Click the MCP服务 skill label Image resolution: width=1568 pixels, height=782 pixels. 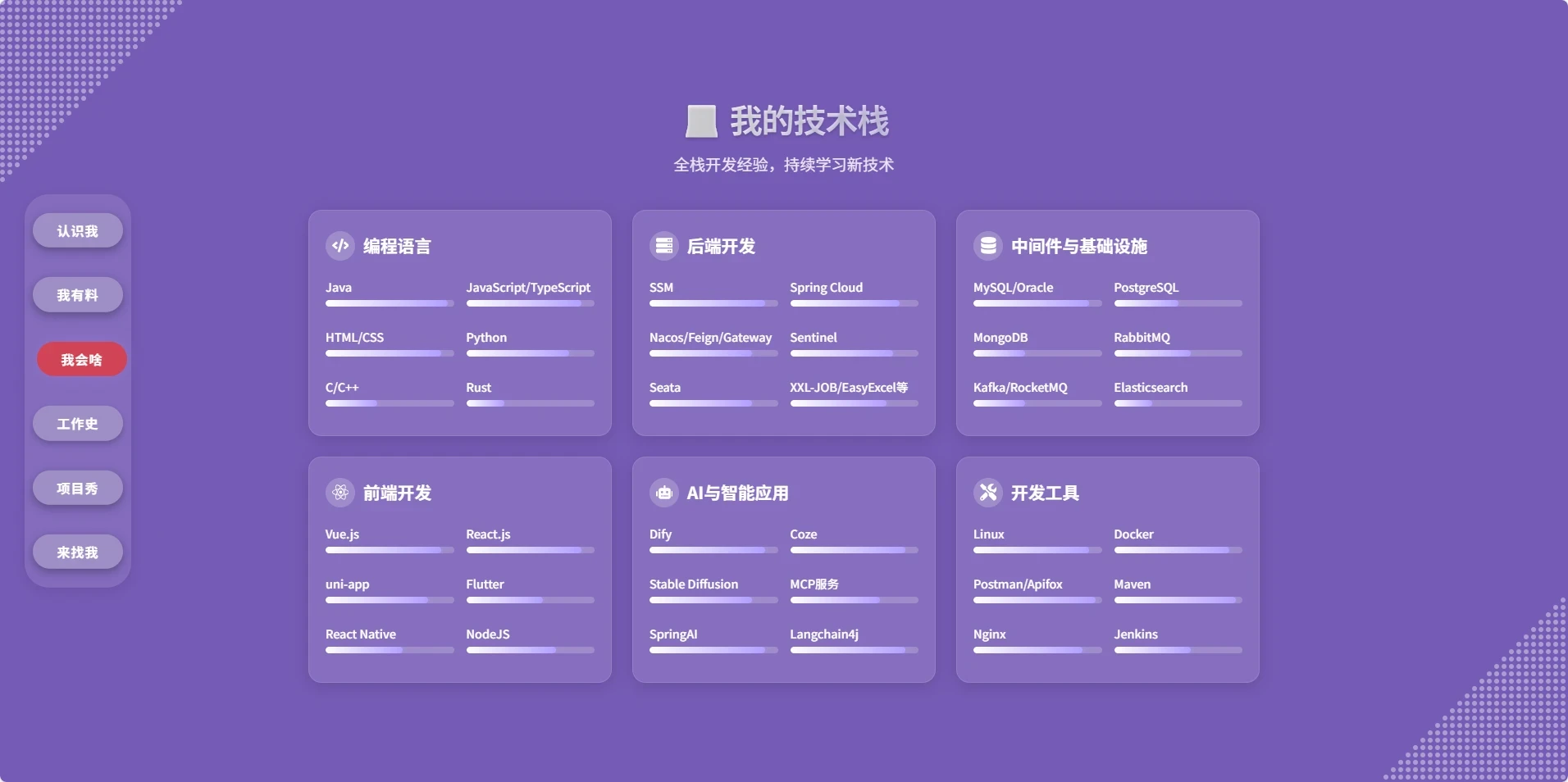[x=814, y=584]
